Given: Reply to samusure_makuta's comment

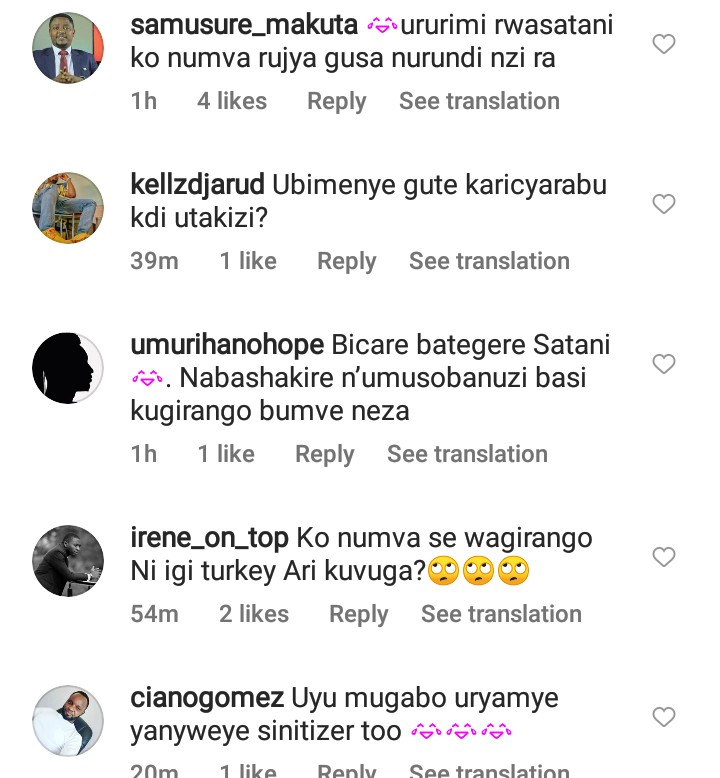Looking at the screenshot, I should point(336,101).
